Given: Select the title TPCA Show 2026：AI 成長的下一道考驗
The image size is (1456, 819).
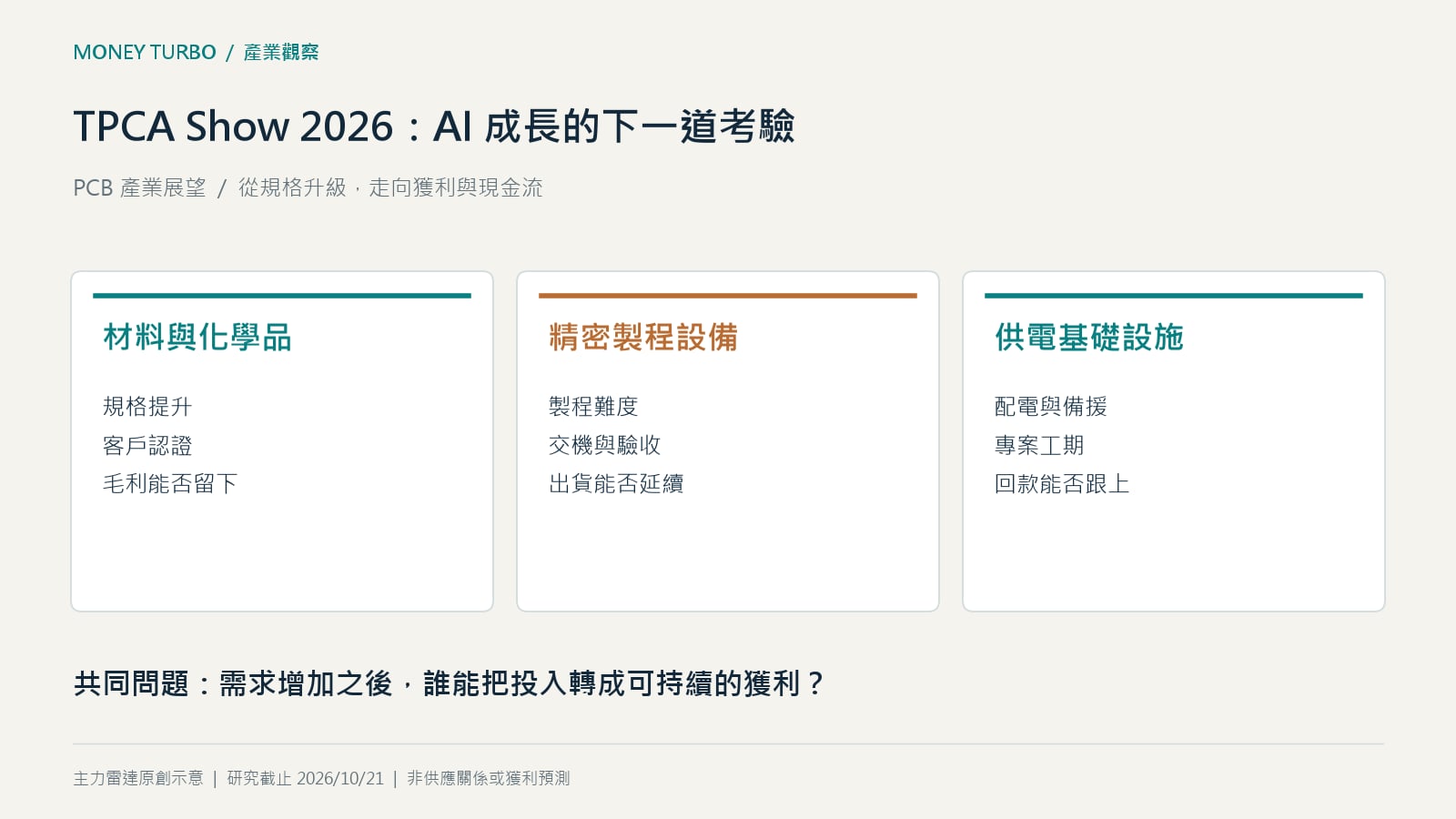Looking at the screenshot, I should (x=434, y=126).
